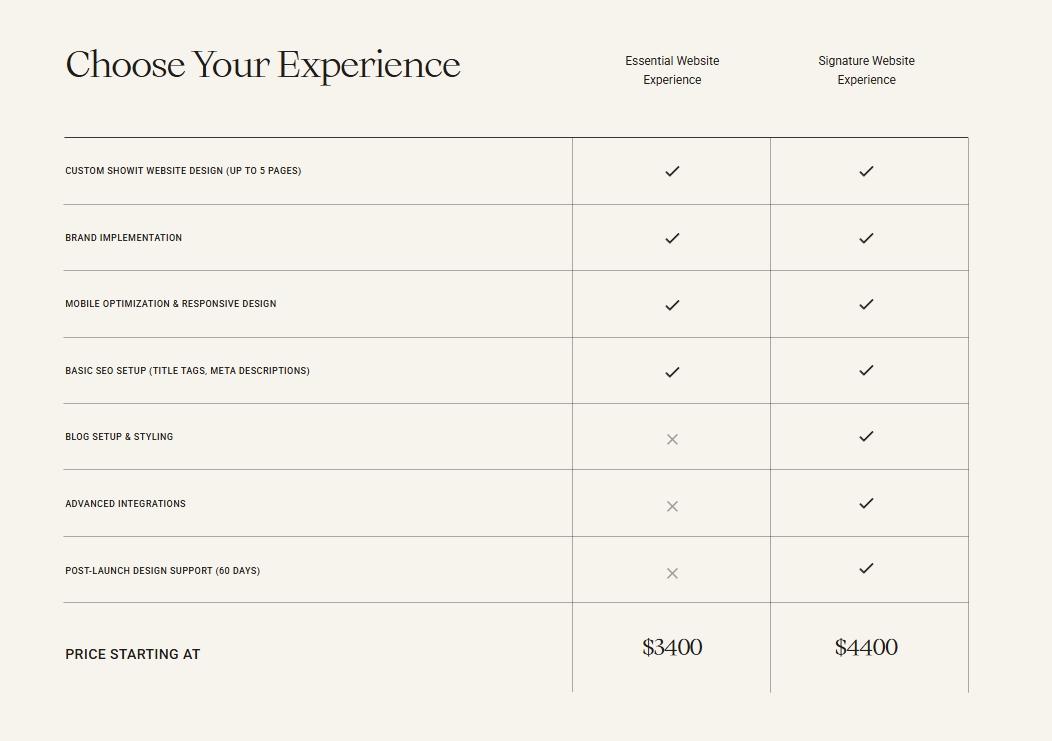The height and width of the screenshot is (741, 1052).
Task: Click Signature checkmark for Basic SEO Setup
Action: click(866, 370)
